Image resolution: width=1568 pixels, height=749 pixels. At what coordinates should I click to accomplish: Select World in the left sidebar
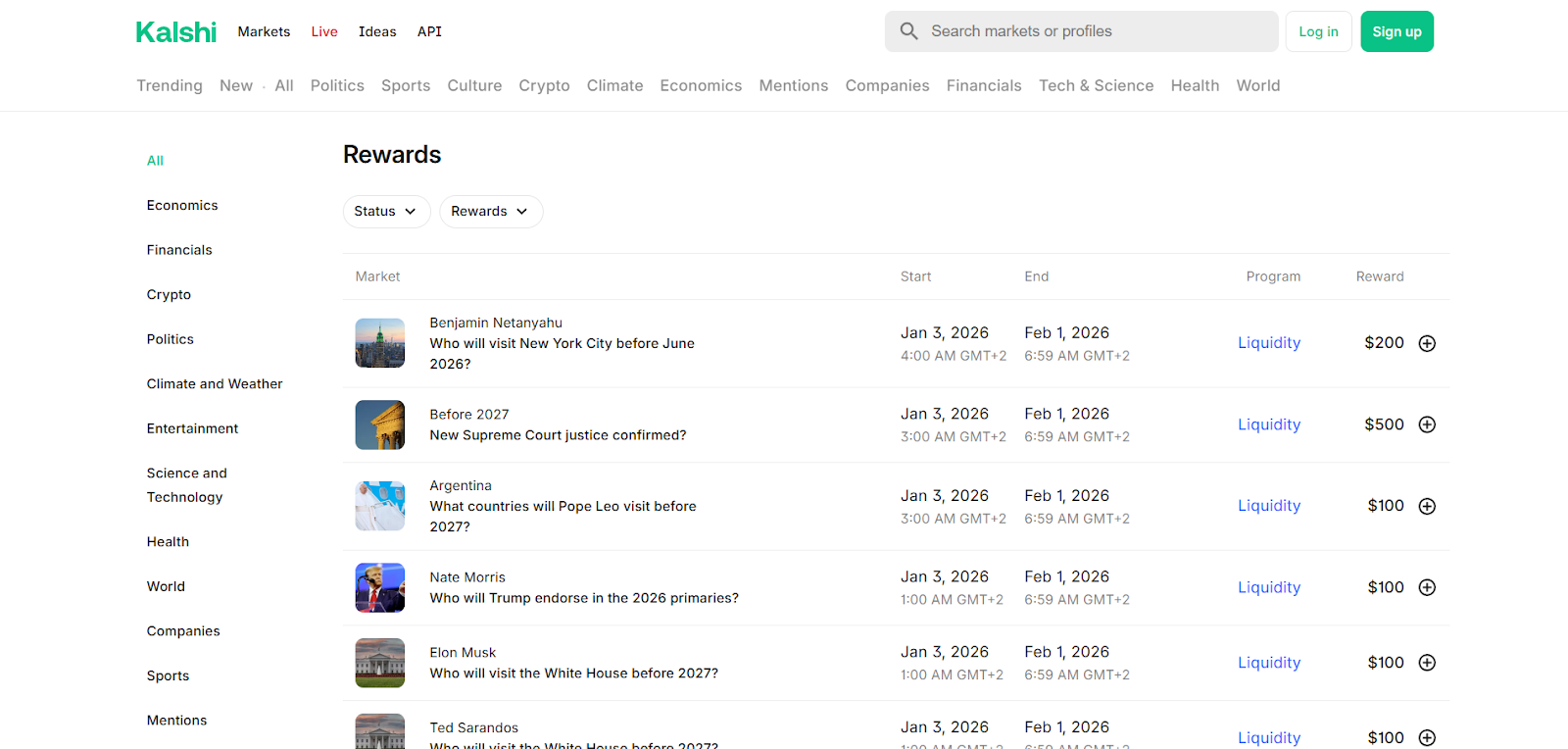click(166, 586)
